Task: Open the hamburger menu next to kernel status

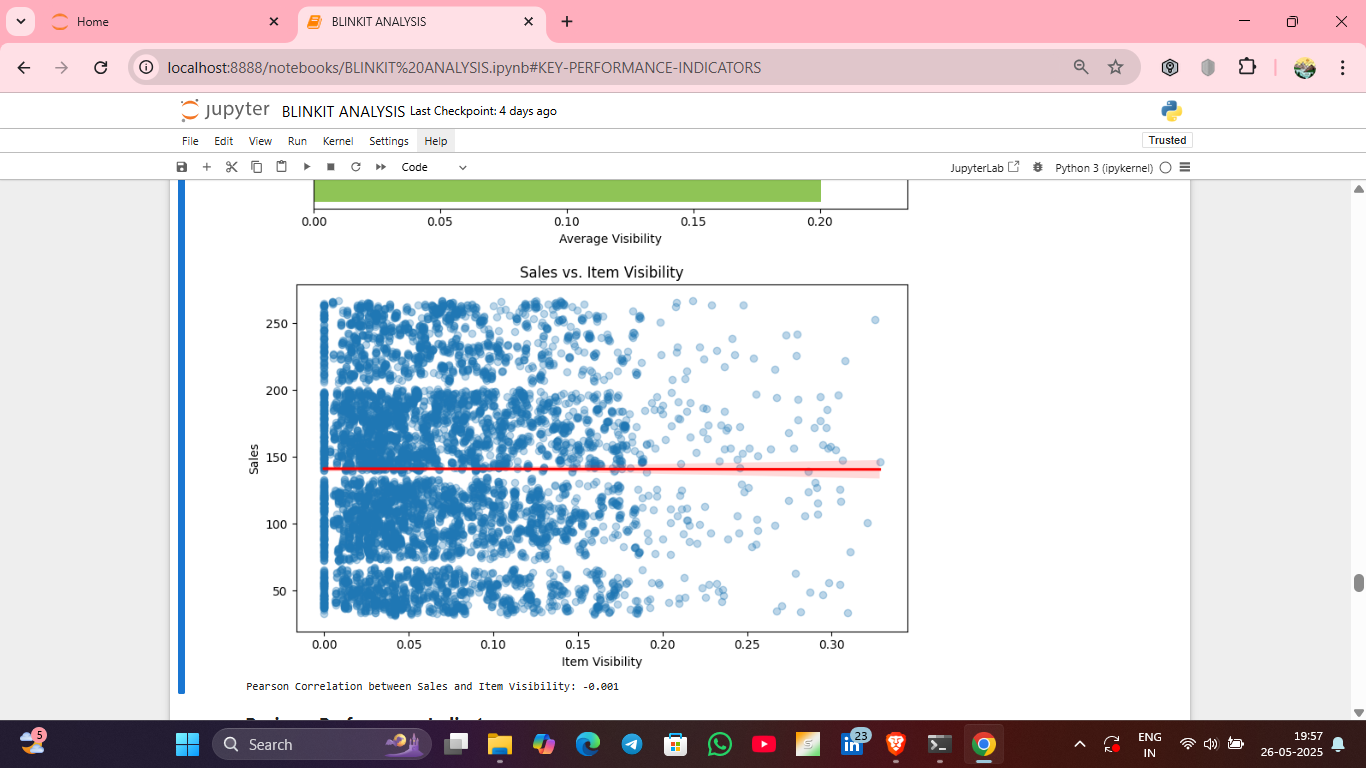Action: click(1185, 168)
